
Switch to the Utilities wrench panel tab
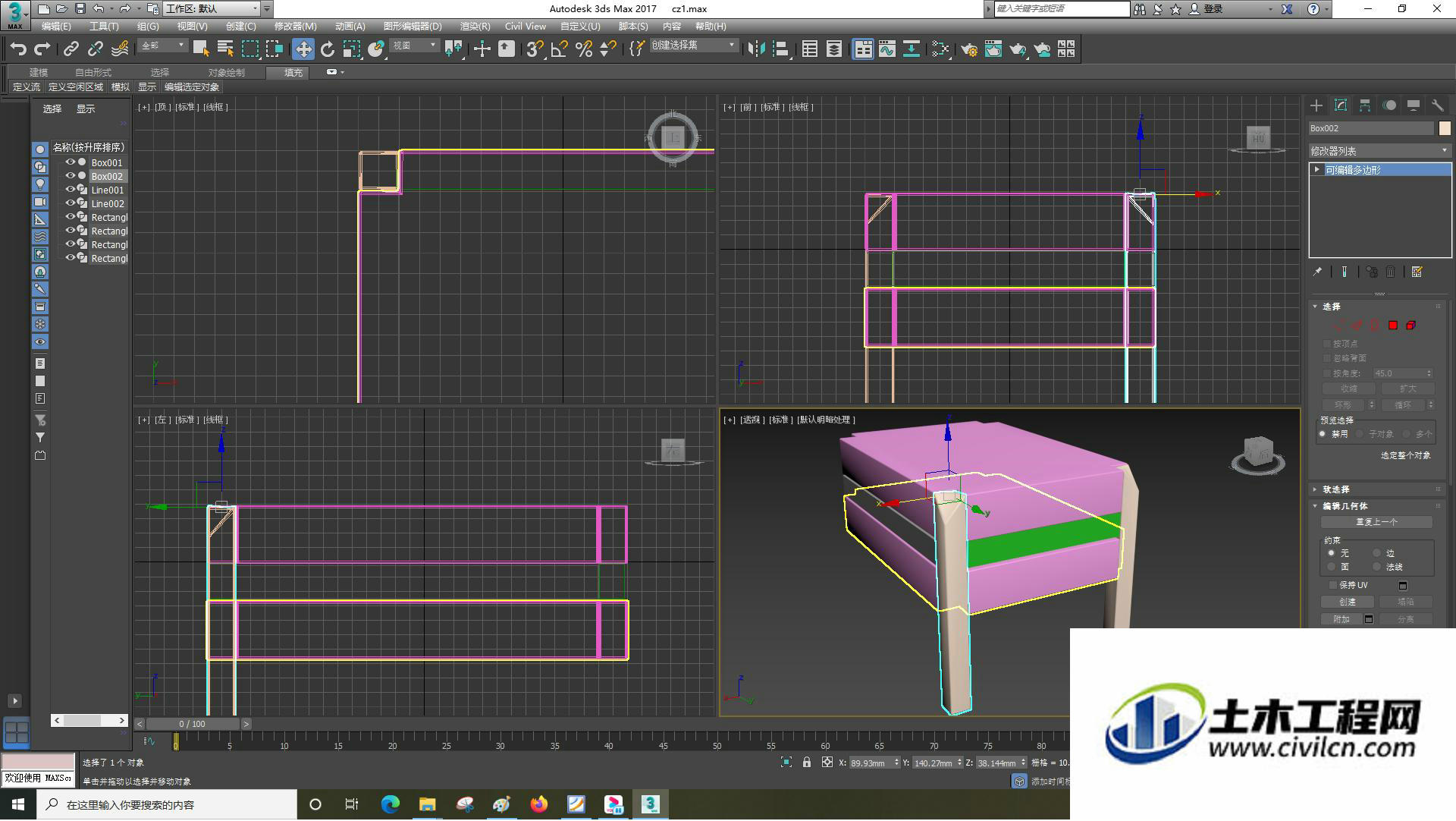pyautogui.click(x=1437, y=105)
